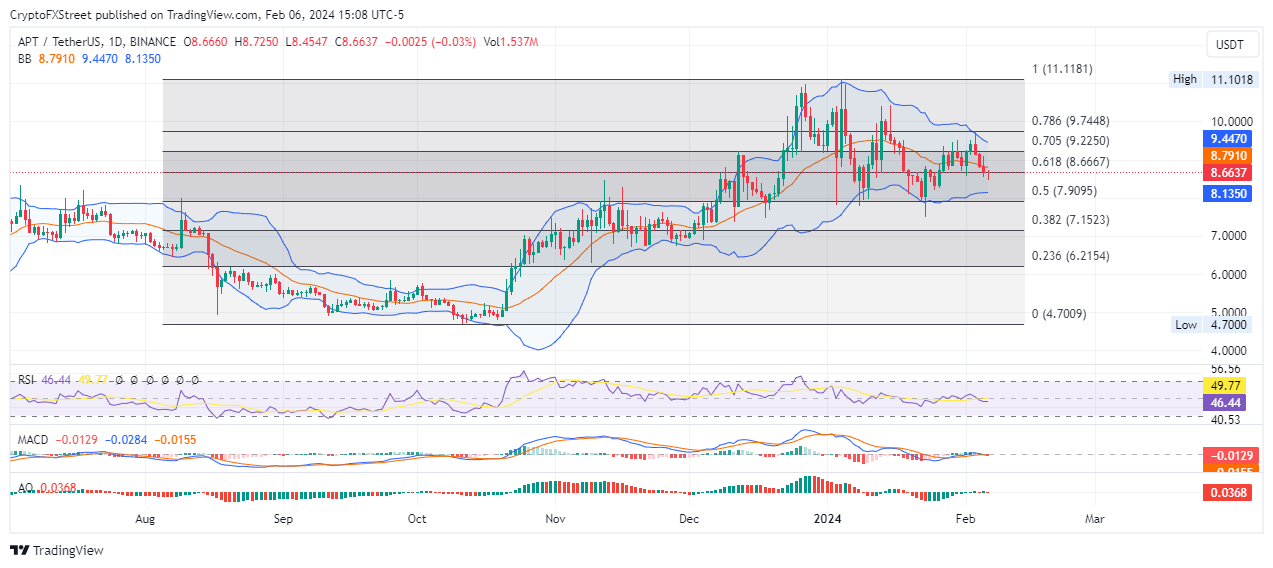Click the Low 4.7000 price label

[x=1211, y=325]
